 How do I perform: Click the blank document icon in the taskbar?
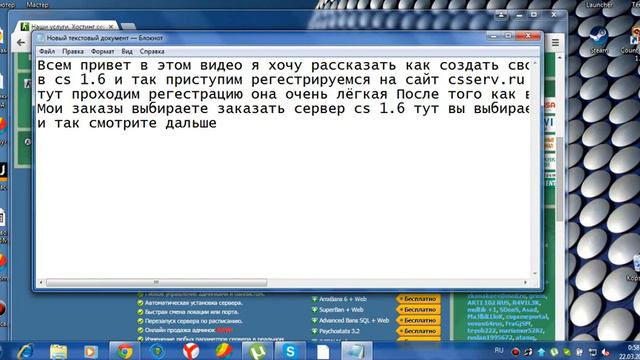point(323,351)
